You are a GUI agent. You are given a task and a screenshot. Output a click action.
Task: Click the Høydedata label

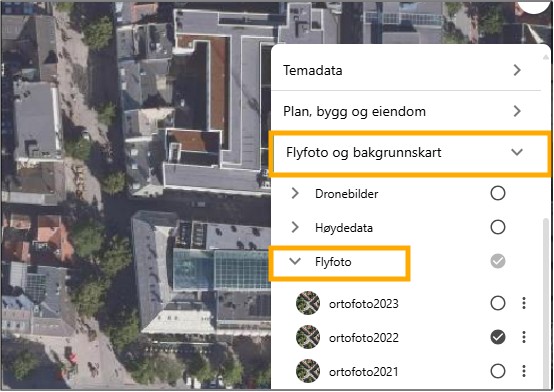(x=343, y=228)
